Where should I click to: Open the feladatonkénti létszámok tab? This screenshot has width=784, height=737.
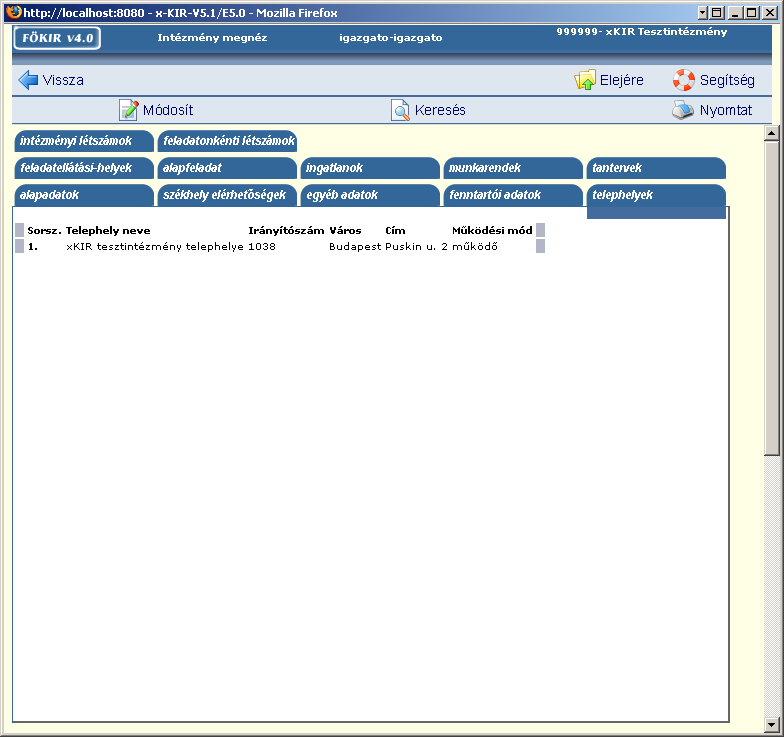point(228,141)
